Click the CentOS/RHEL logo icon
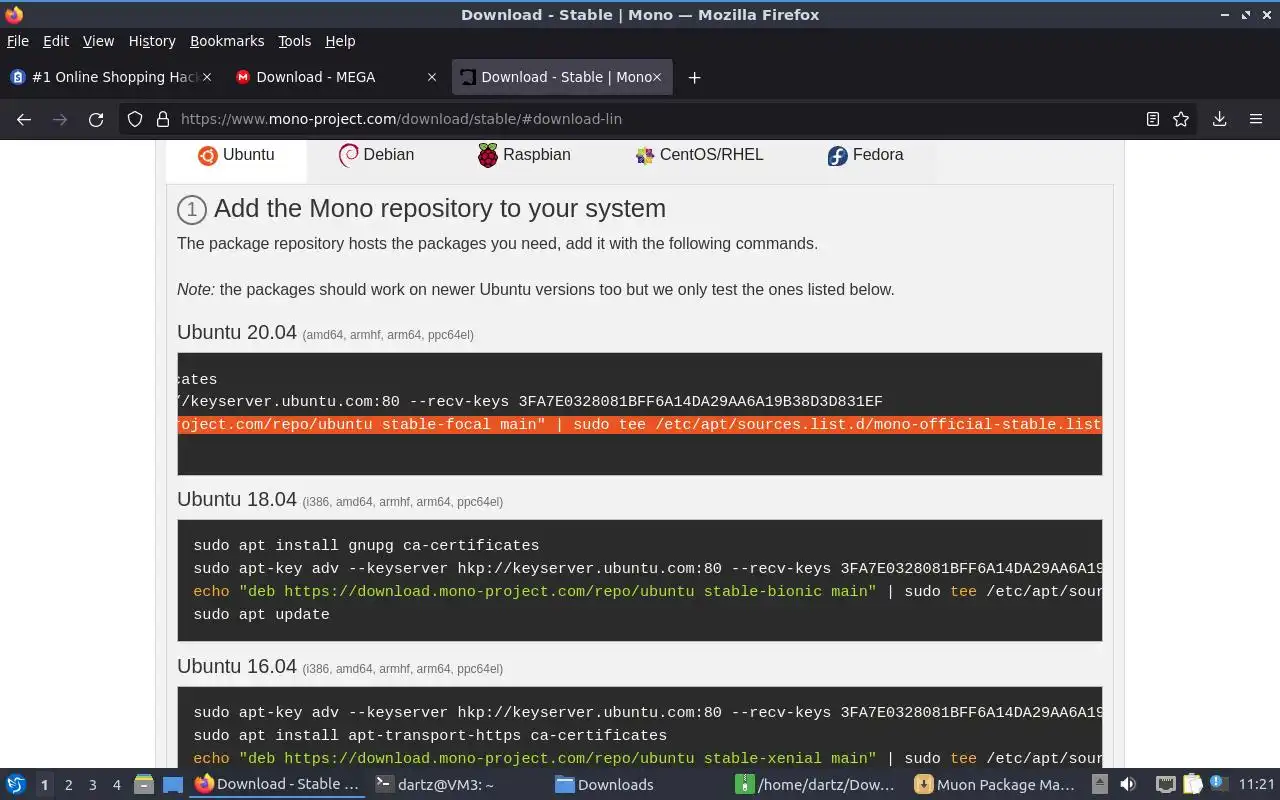 [x=645, y=155]
